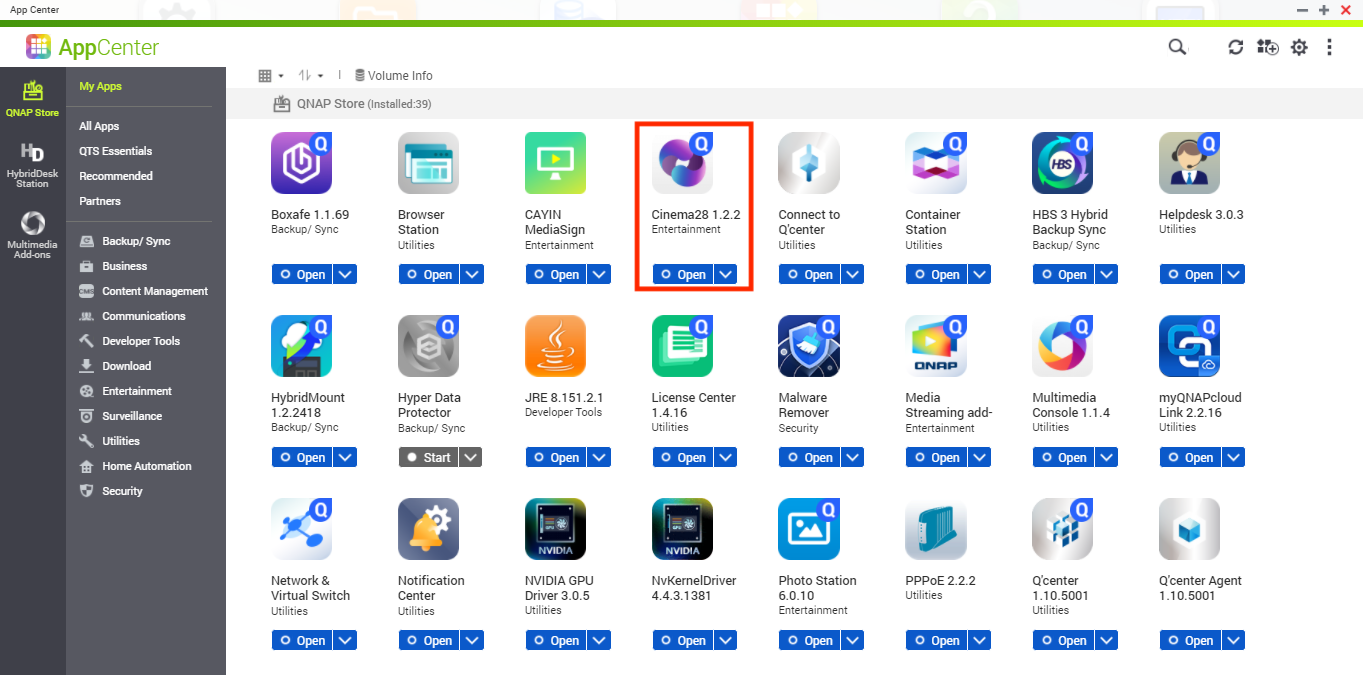1363x675 pixels.
Task: Select Multimedia Add-ons in the sidebar
Action: [32, 234]
